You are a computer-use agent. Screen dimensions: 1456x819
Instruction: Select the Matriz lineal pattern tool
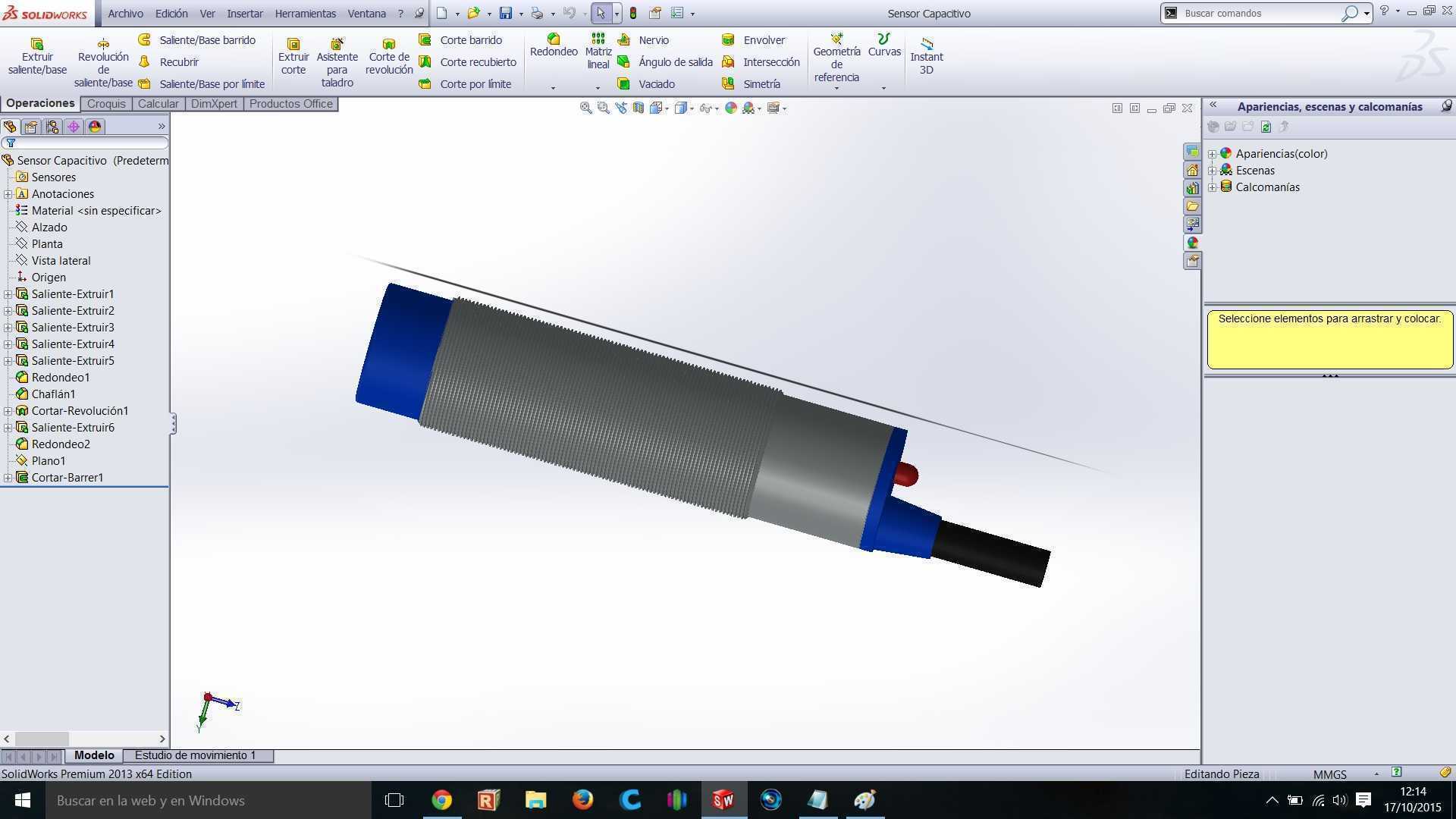[598, 51]
